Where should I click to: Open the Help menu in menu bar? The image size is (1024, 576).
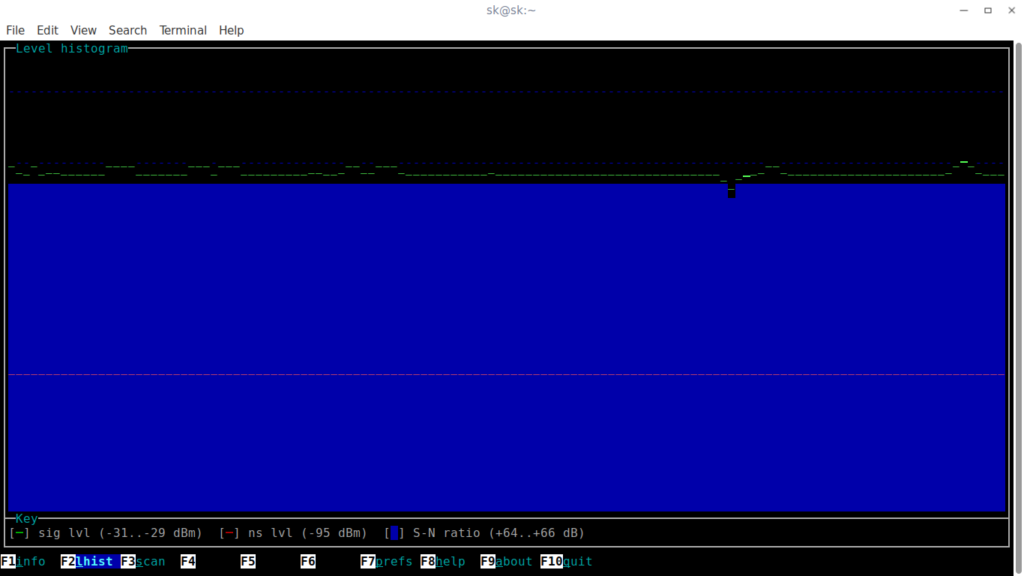(x=231, y=30)
